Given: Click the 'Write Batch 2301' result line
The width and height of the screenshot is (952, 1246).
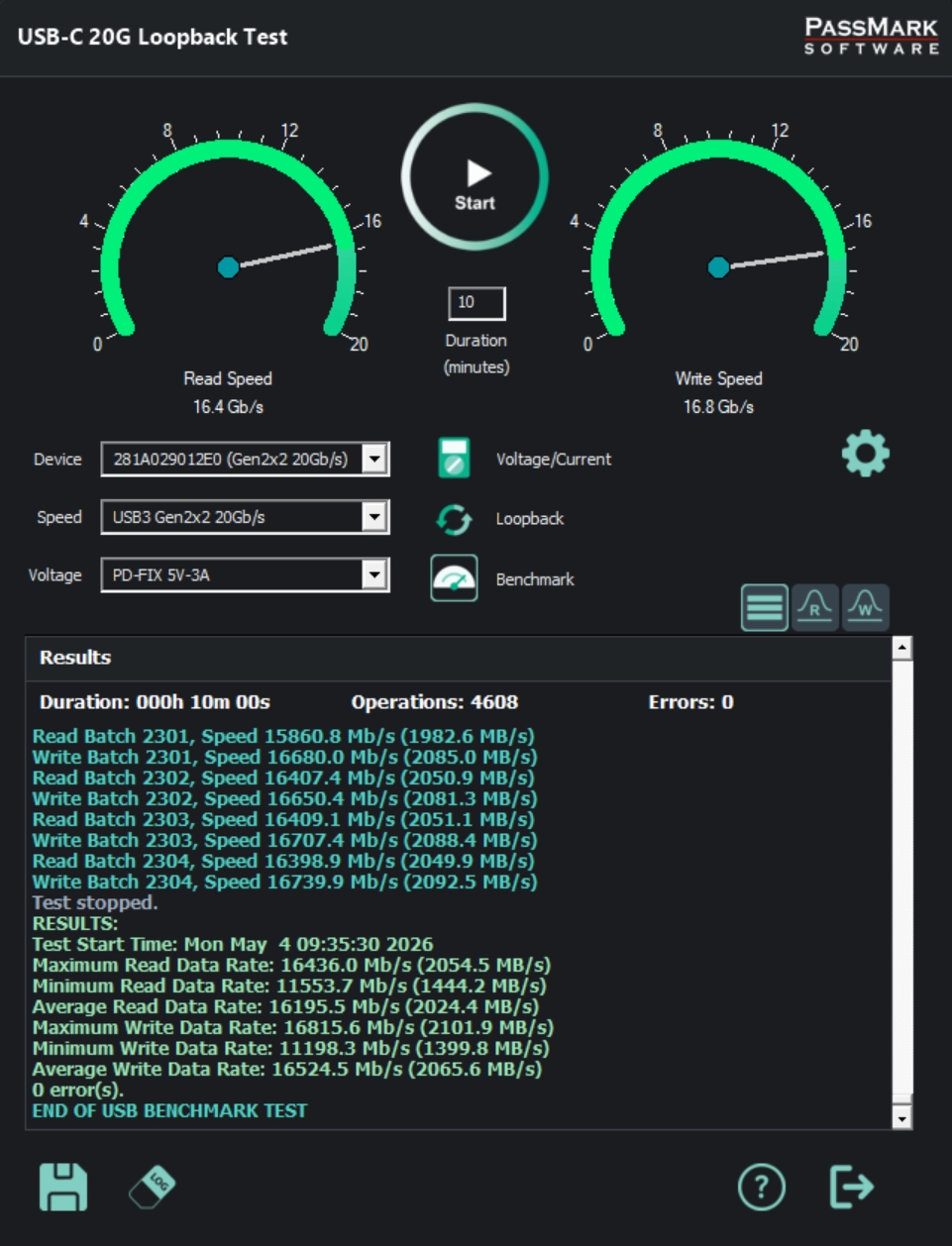Looking at the screenshot, I should pyautogui.click(x=285, y=757).
